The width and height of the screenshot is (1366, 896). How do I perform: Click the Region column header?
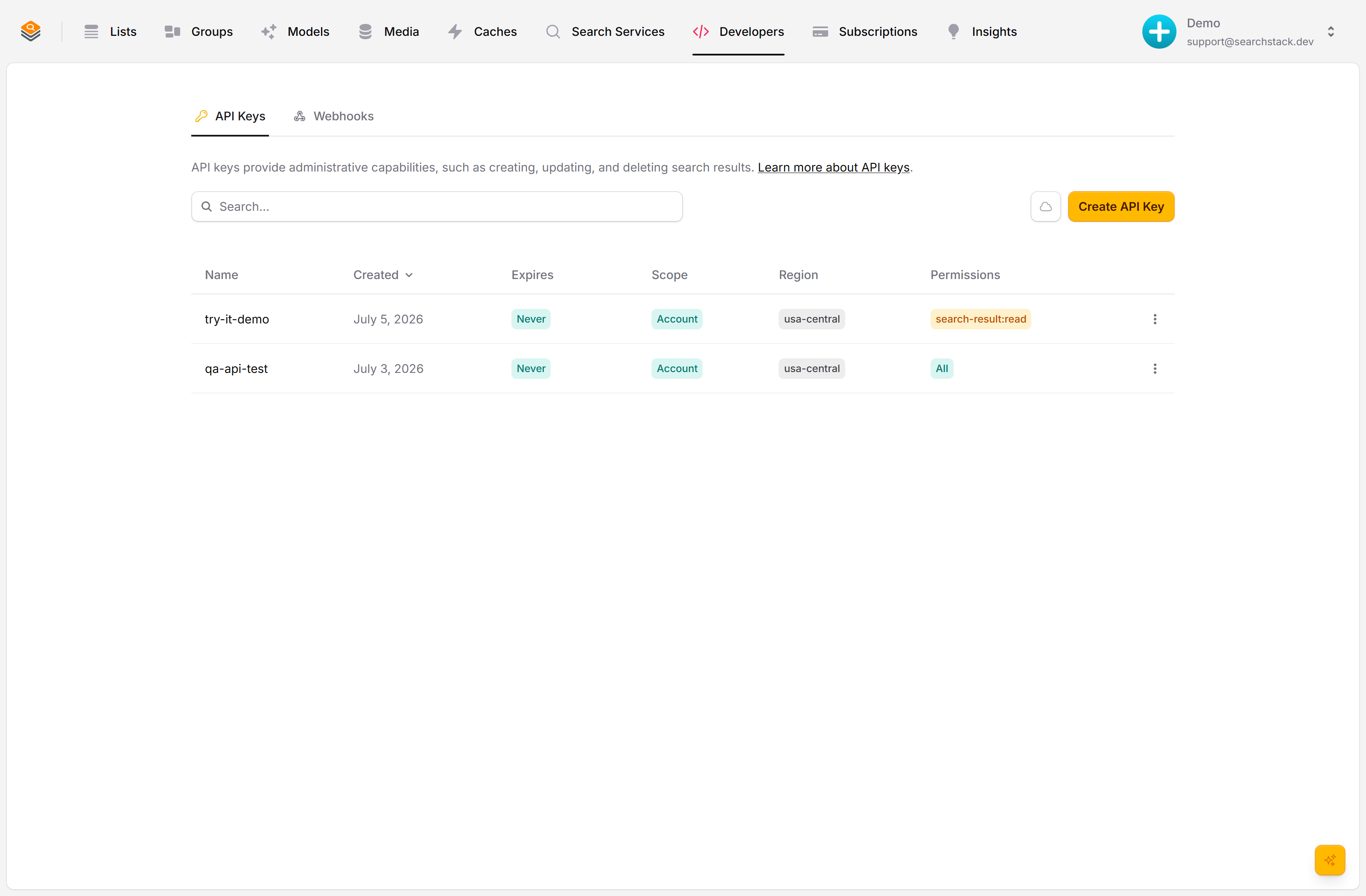tap(798, 275)
